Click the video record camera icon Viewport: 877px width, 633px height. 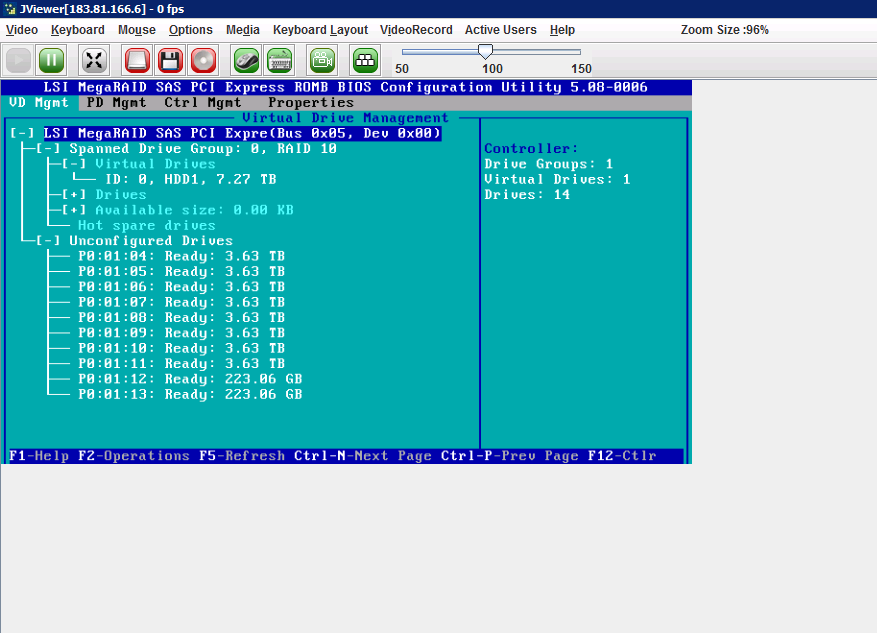[x=322, y=60]
